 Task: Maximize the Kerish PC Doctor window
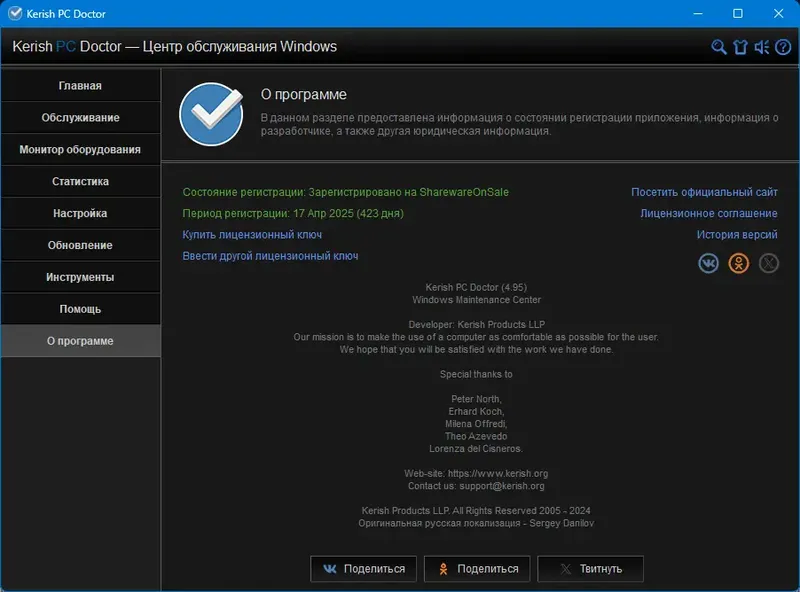tap(738, 13)
